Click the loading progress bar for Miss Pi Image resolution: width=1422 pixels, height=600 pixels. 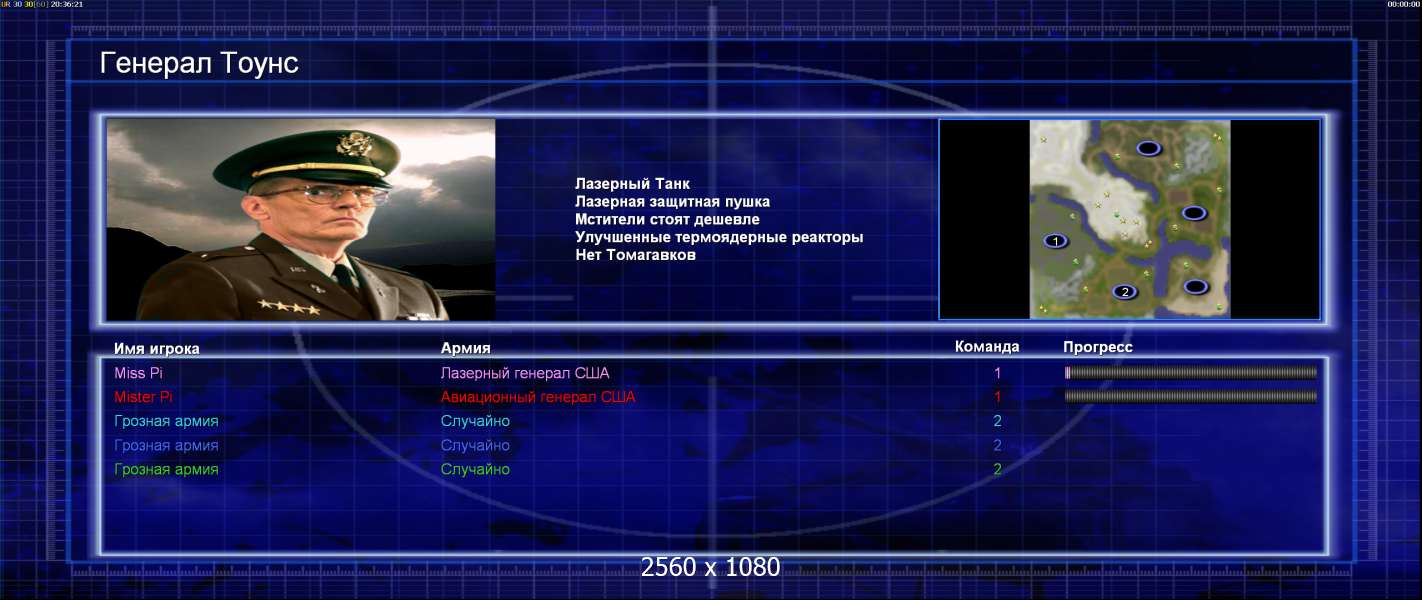1191,373
